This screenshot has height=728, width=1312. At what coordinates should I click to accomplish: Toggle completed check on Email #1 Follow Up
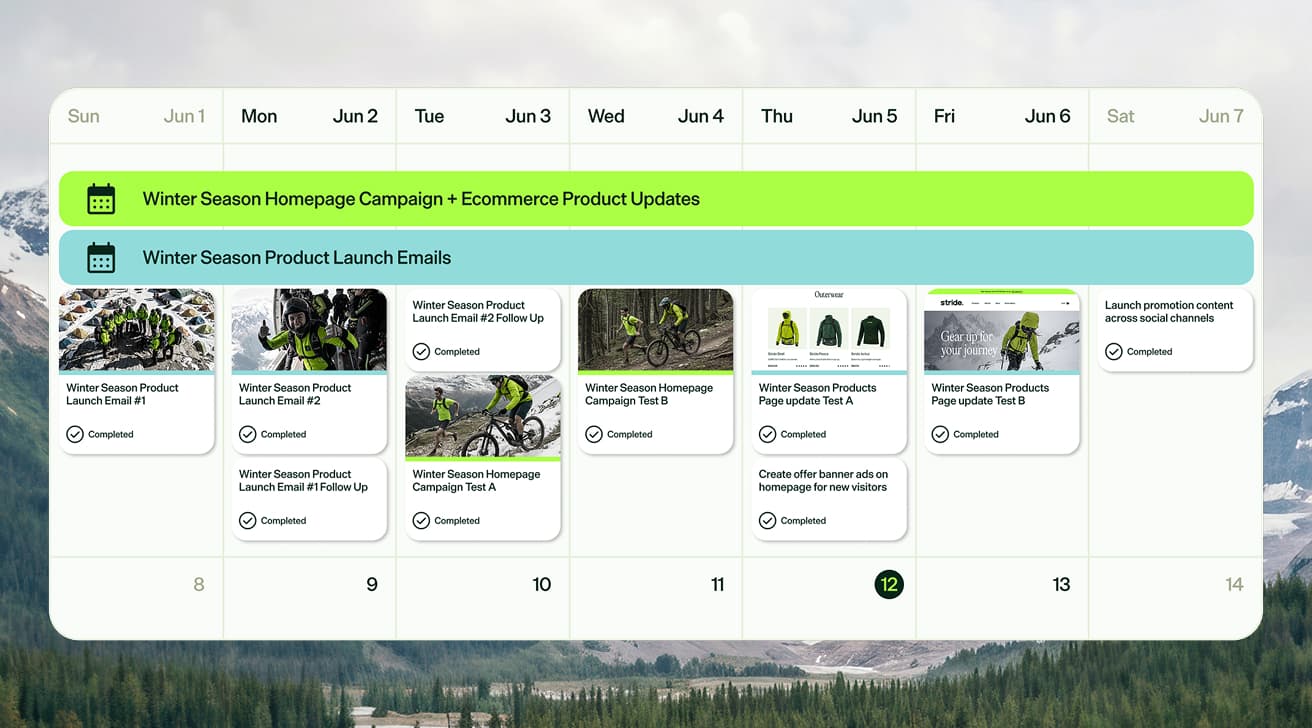click(248, 521)
